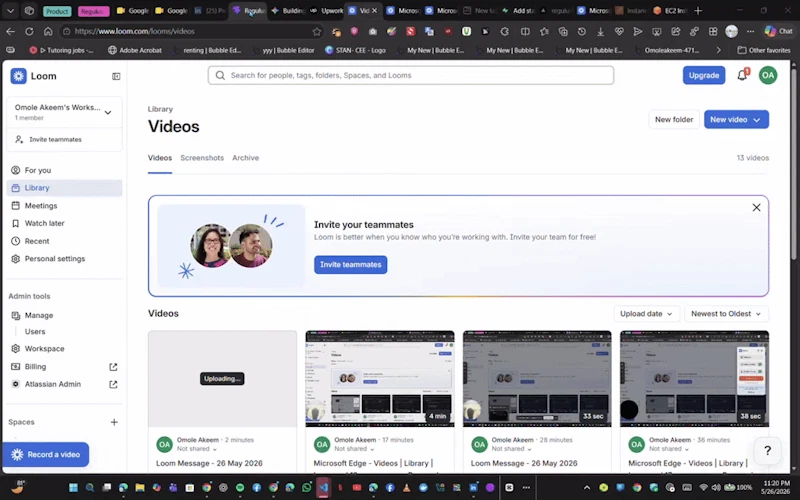Open the browser tab list dropdown

pyautogui.click(x=10, y=10)
